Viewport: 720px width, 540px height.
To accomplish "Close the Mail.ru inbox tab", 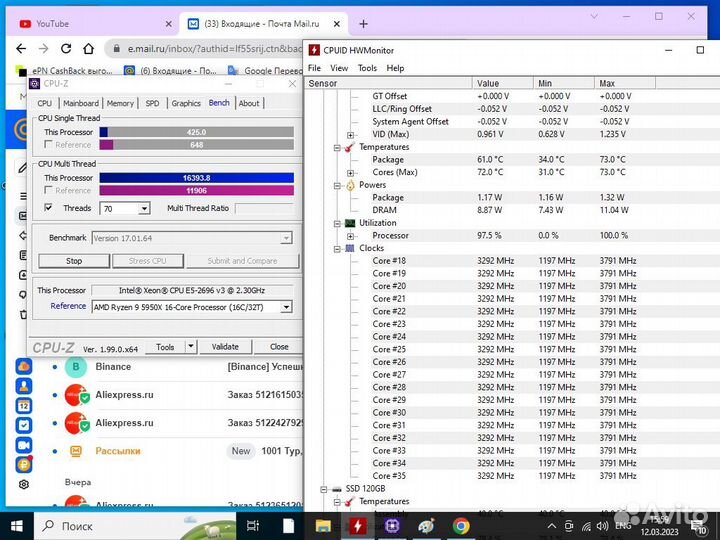I will [337, 24].
